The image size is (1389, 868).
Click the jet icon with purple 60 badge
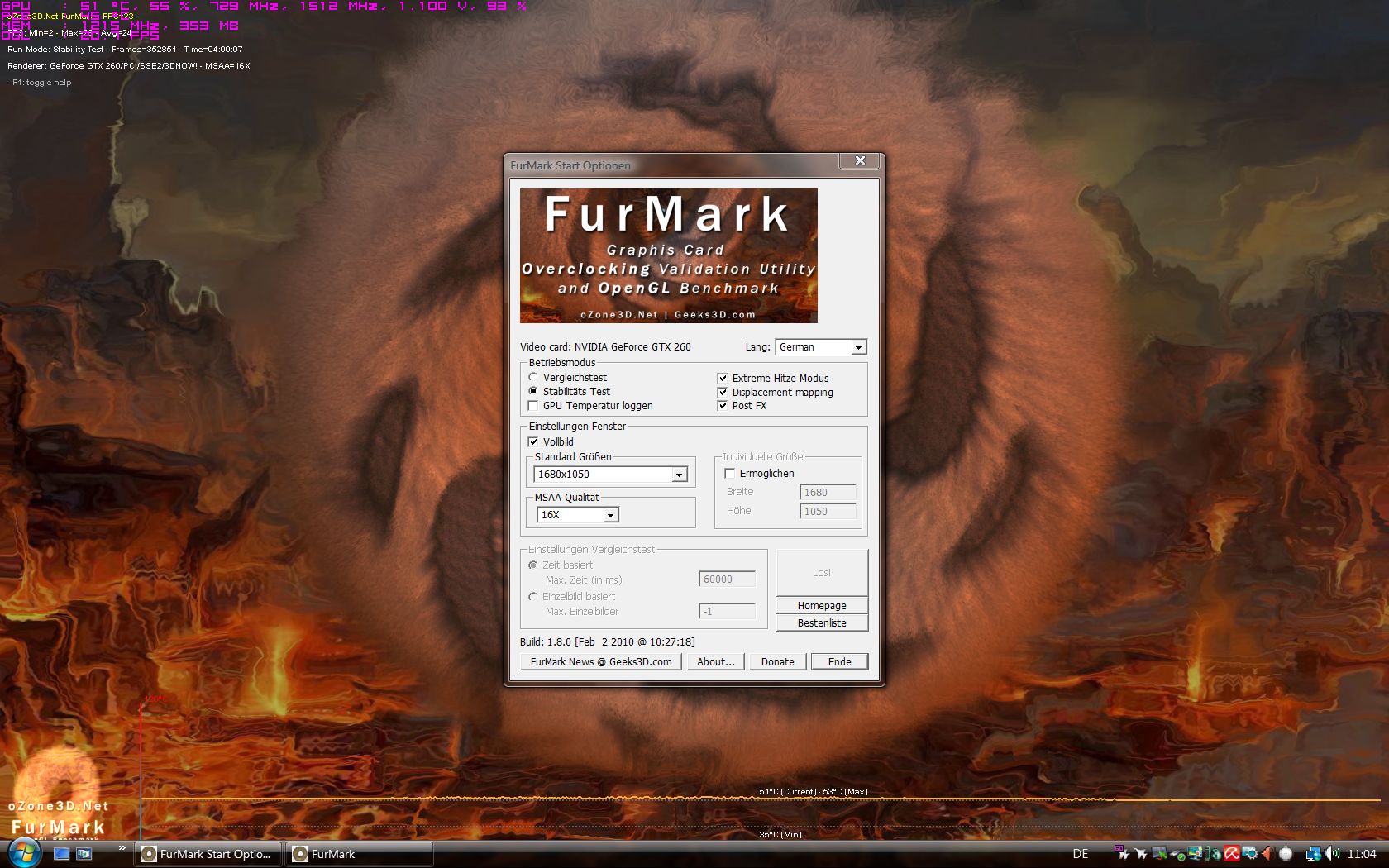(x=1123, y=853)
